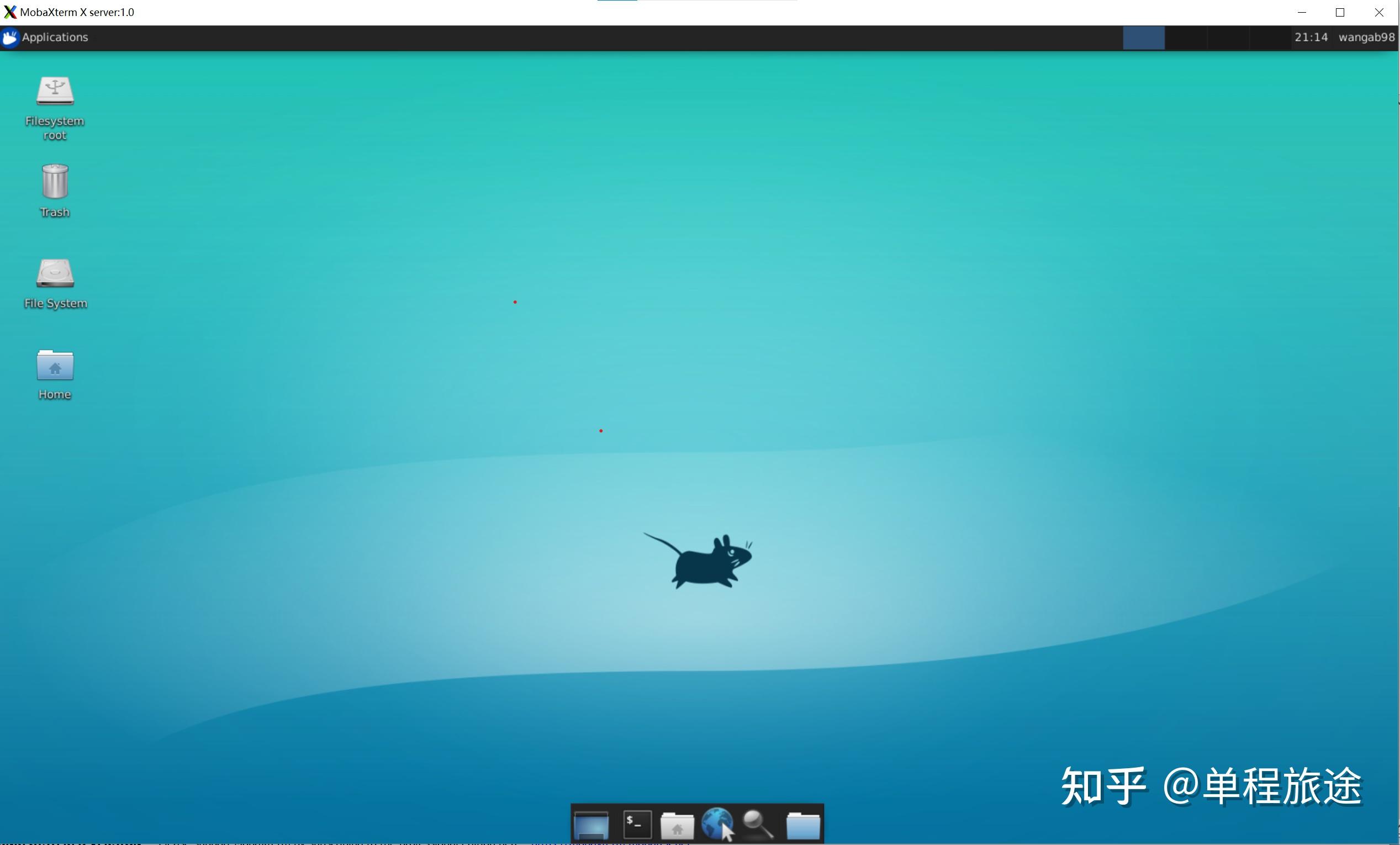Click the Xfce mouse logo icon
1400x845 pixels.
pyautogui.click(x=9, y=38)
